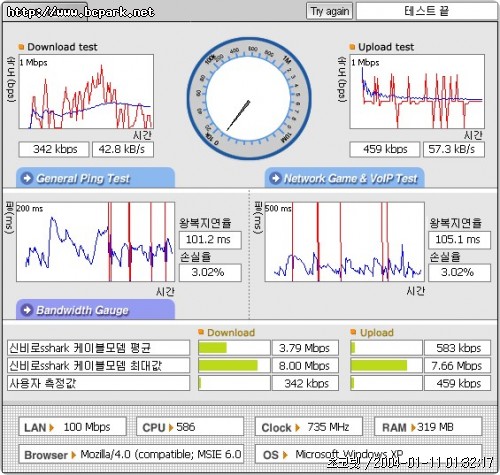This screenshot has width=500, height=475.
Task: Select the 459 kbps value in Bandwidth Gauge table
Action: 458,383
